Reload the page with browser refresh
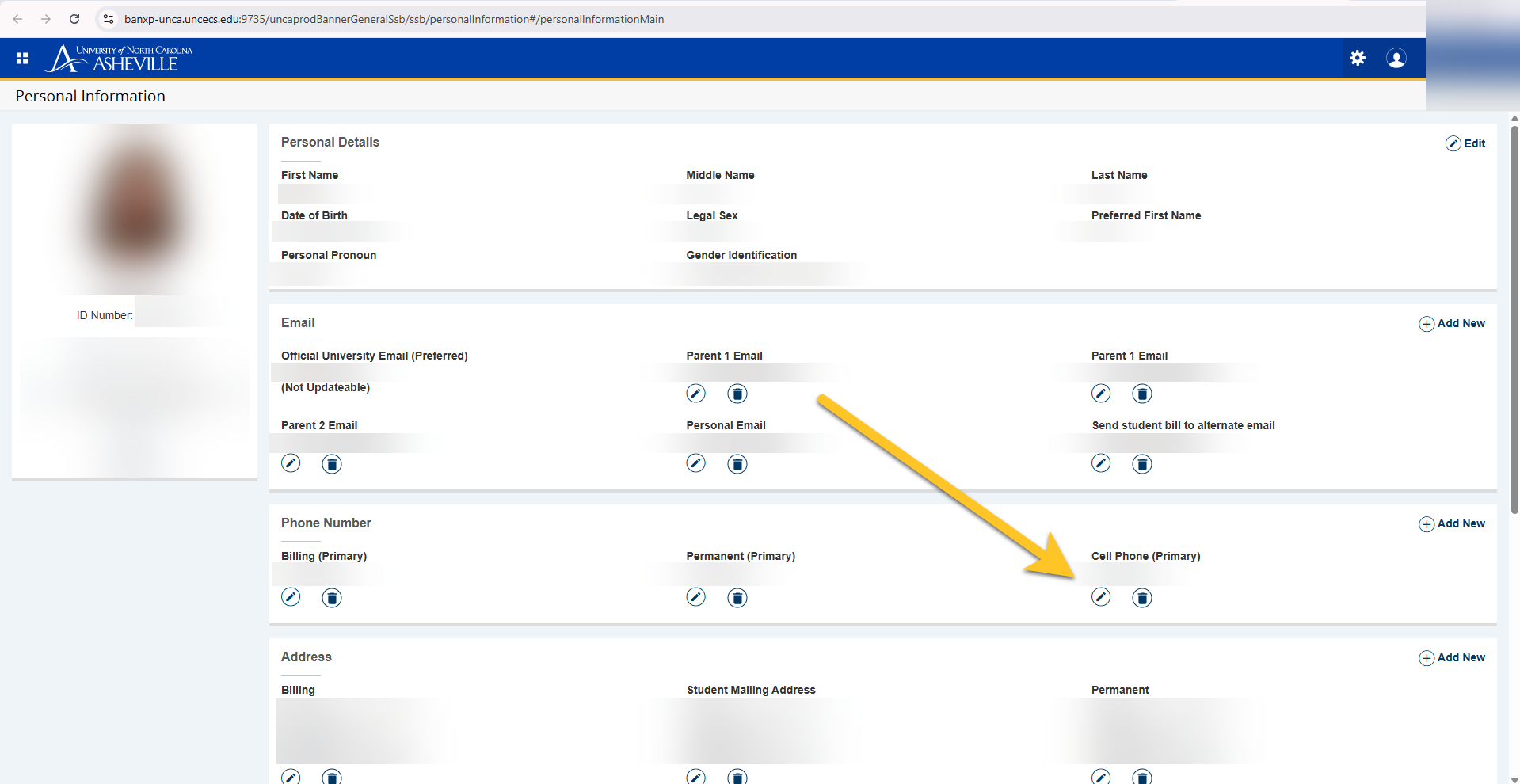The image size is (1520, 784). click(74, 19)
